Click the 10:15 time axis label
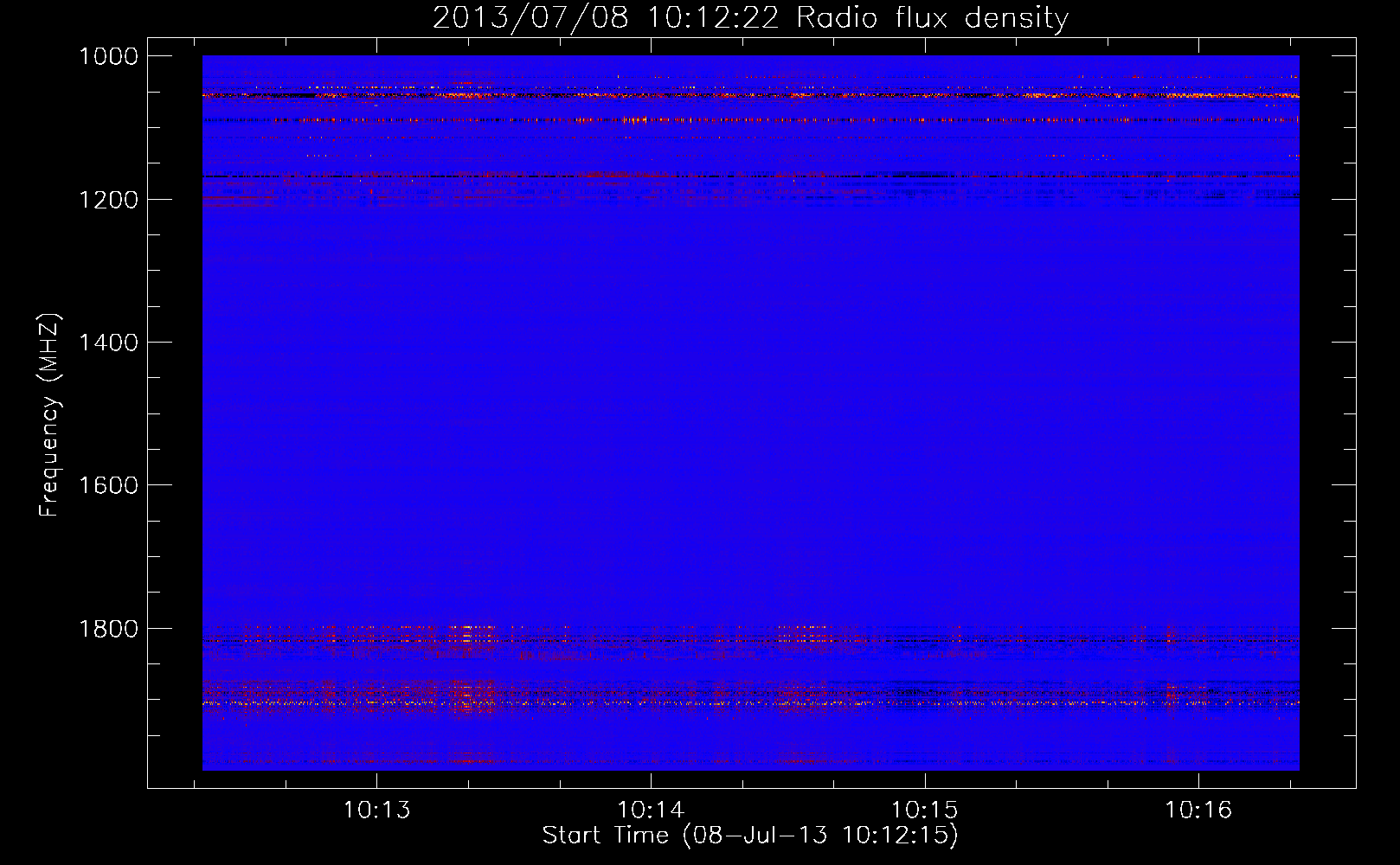This screenshot has height=865, width=1400. 925,811
